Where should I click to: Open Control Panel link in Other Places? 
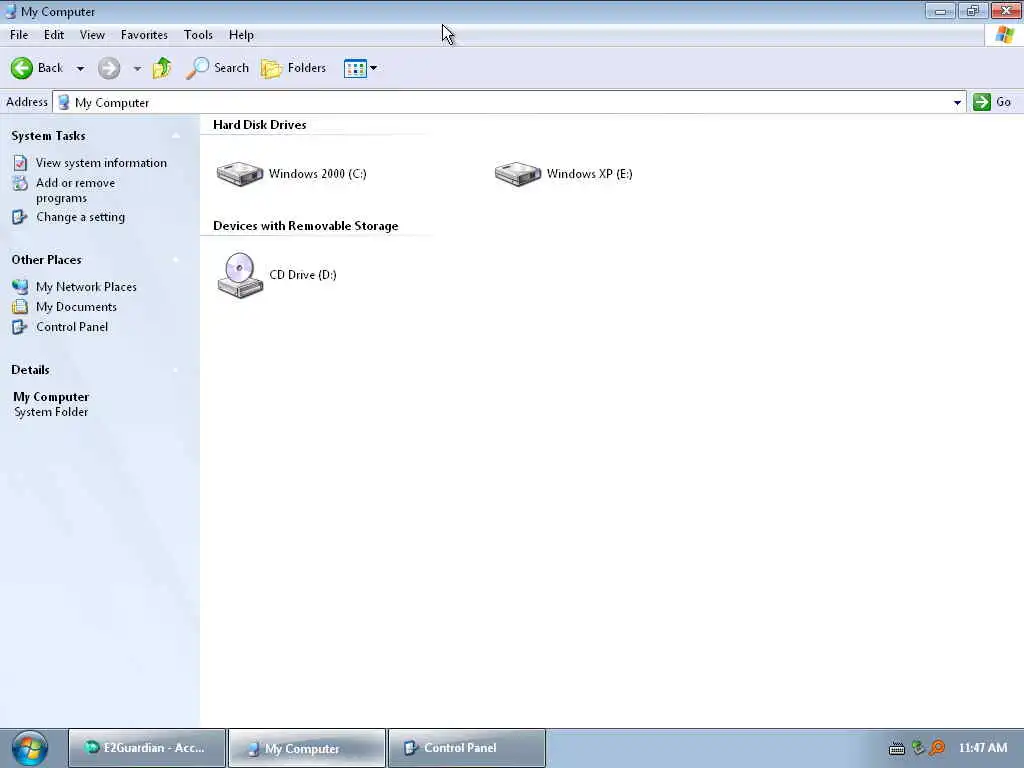(72, 327)
